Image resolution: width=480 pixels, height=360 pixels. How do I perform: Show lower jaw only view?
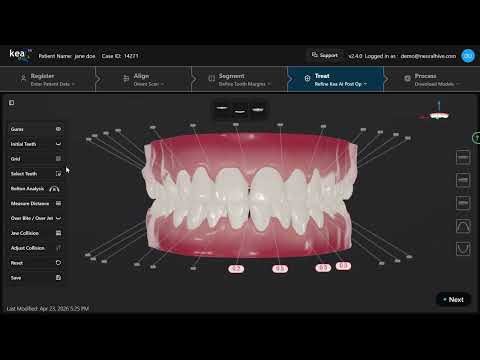point(240,111)
